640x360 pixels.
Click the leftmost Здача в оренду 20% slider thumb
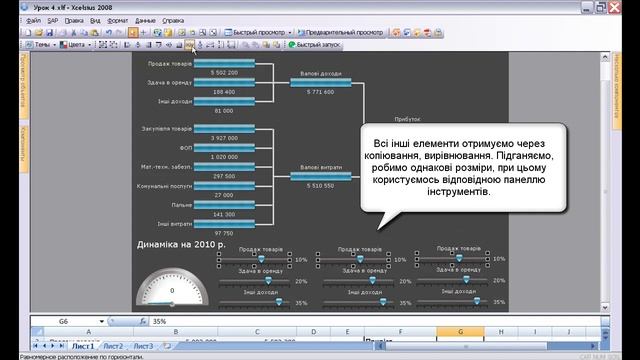click(x=268, y=280)
